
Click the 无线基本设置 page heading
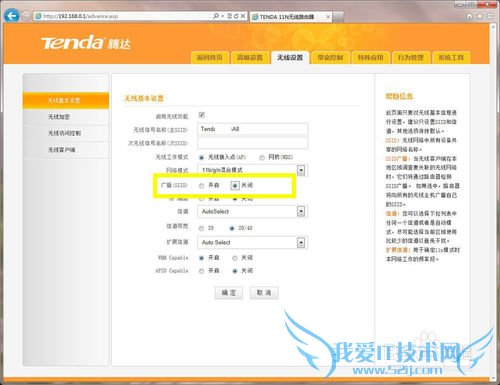144,98
